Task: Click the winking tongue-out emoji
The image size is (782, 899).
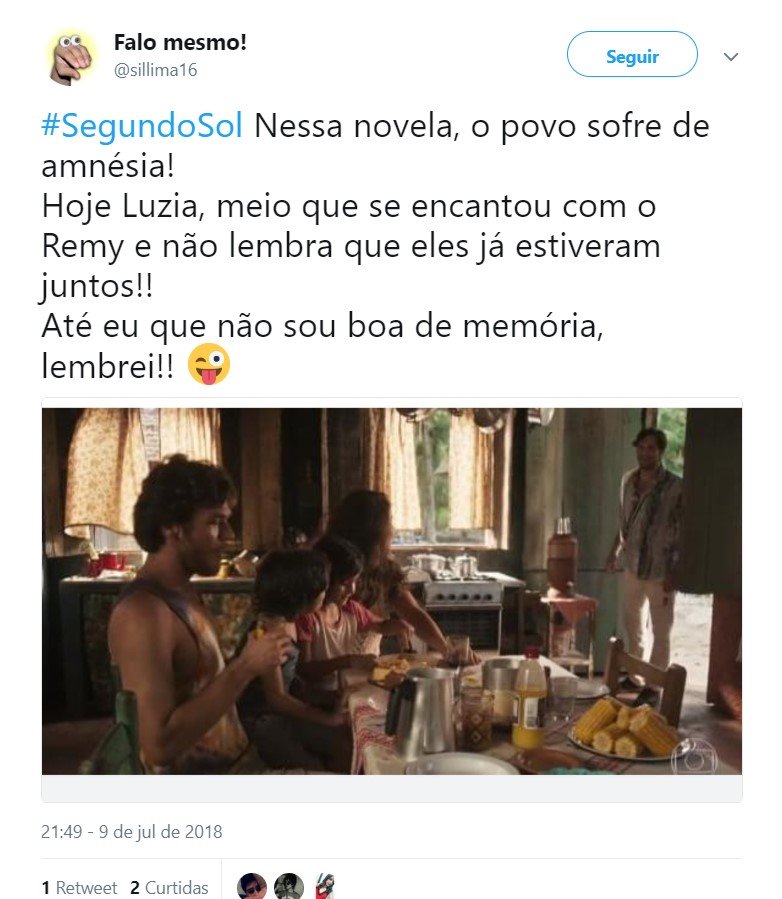Action: coord(209,364)
